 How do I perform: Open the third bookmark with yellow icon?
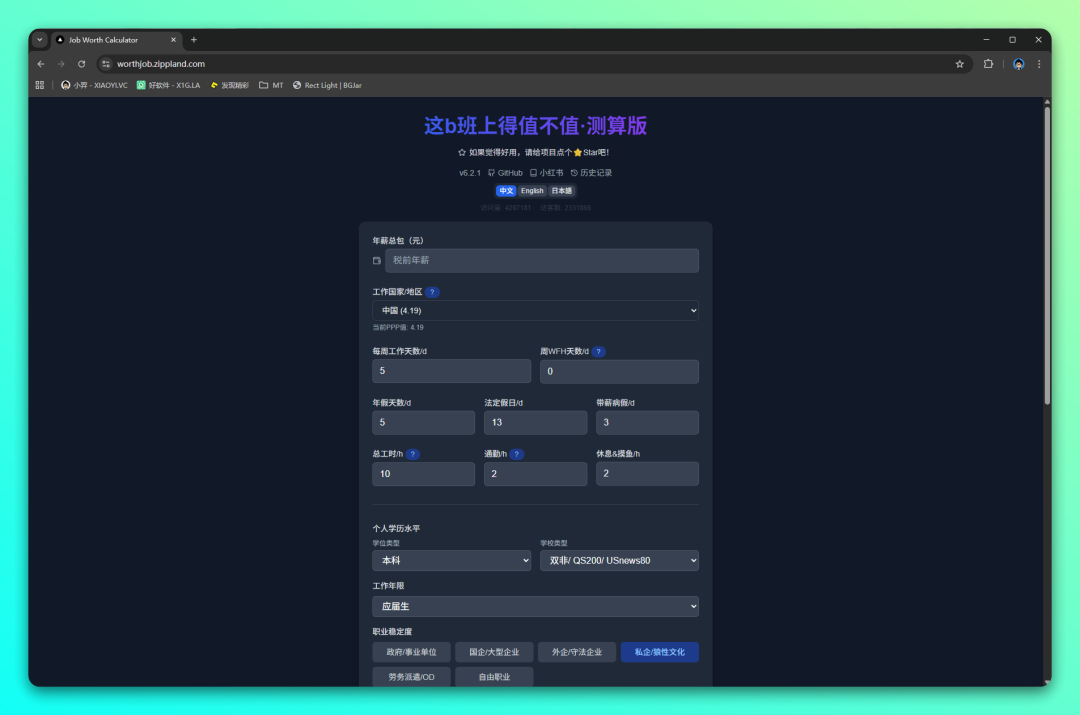pos(229,85)
